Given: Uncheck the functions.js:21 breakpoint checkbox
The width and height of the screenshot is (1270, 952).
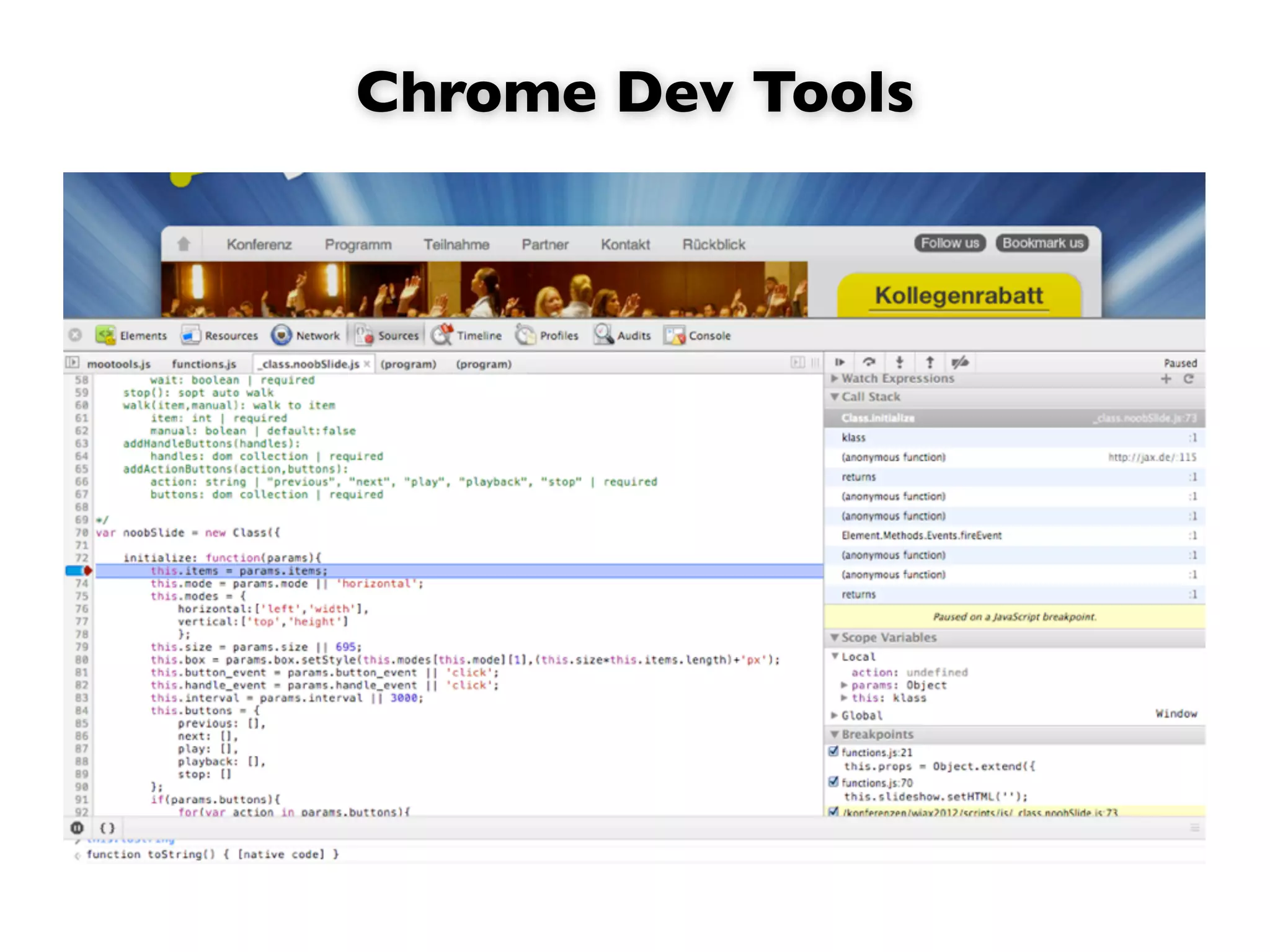Looking at the screenshot, I should tap(834, 752).
